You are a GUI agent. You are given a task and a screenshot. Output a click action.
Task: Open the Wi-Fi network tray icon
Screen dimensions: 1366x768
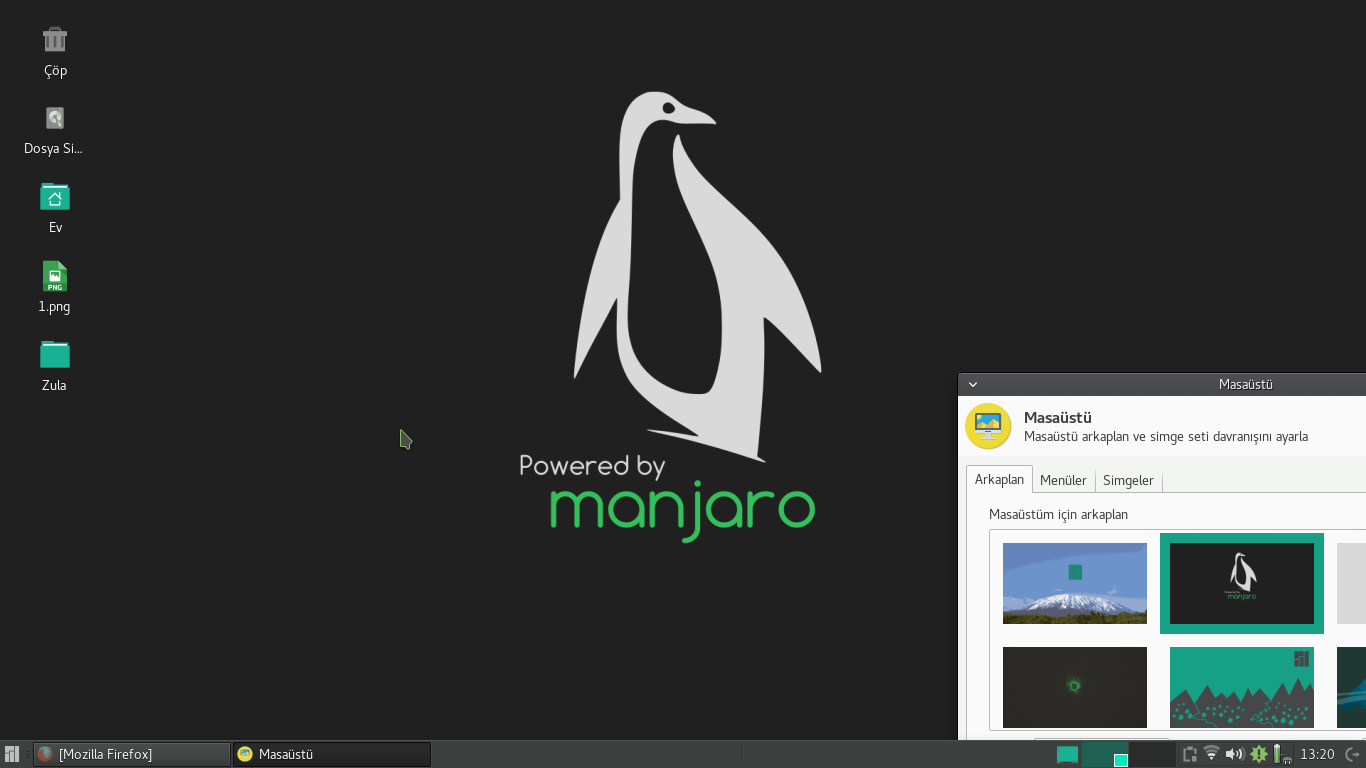[1212, 754]
